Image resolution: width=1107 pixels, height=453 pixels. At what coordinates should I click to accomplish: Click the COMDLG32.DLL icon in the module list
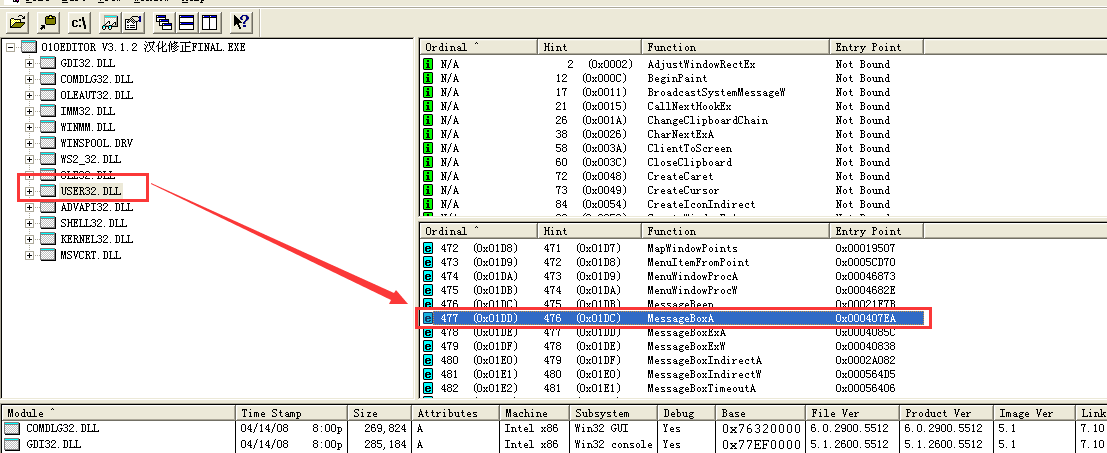(x=12, y=428)
